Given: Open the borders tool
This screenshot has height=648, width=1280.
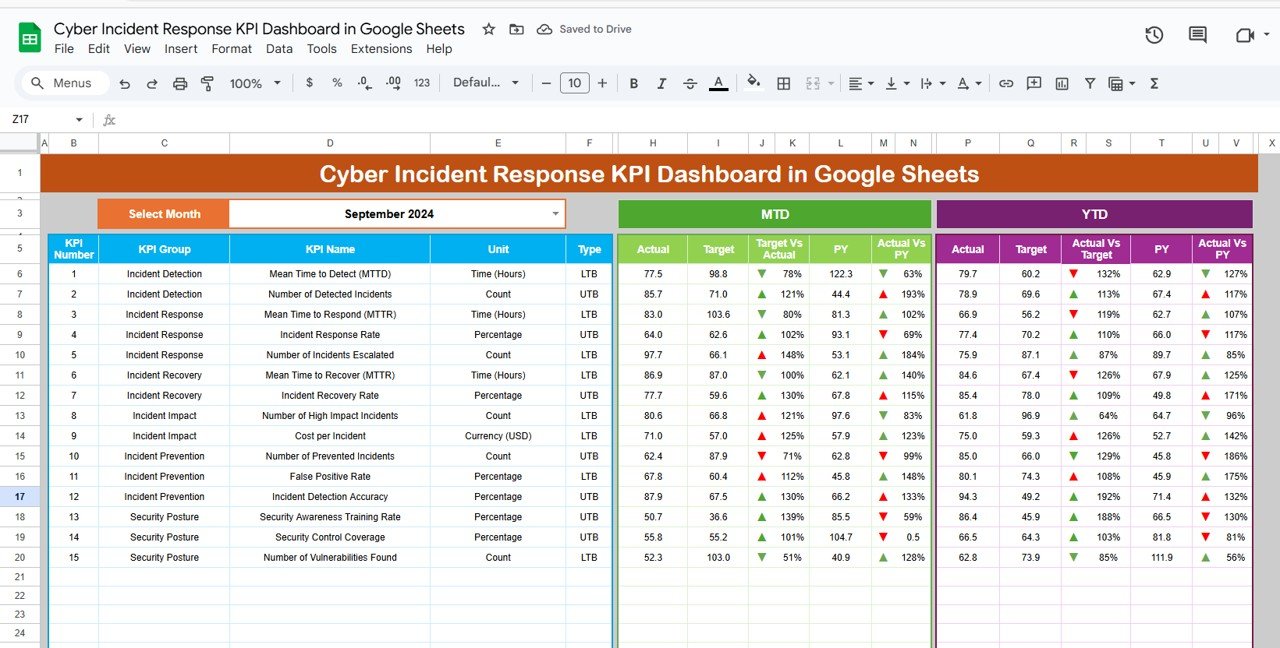Looking at the screenshot, I should coord(784,83).
